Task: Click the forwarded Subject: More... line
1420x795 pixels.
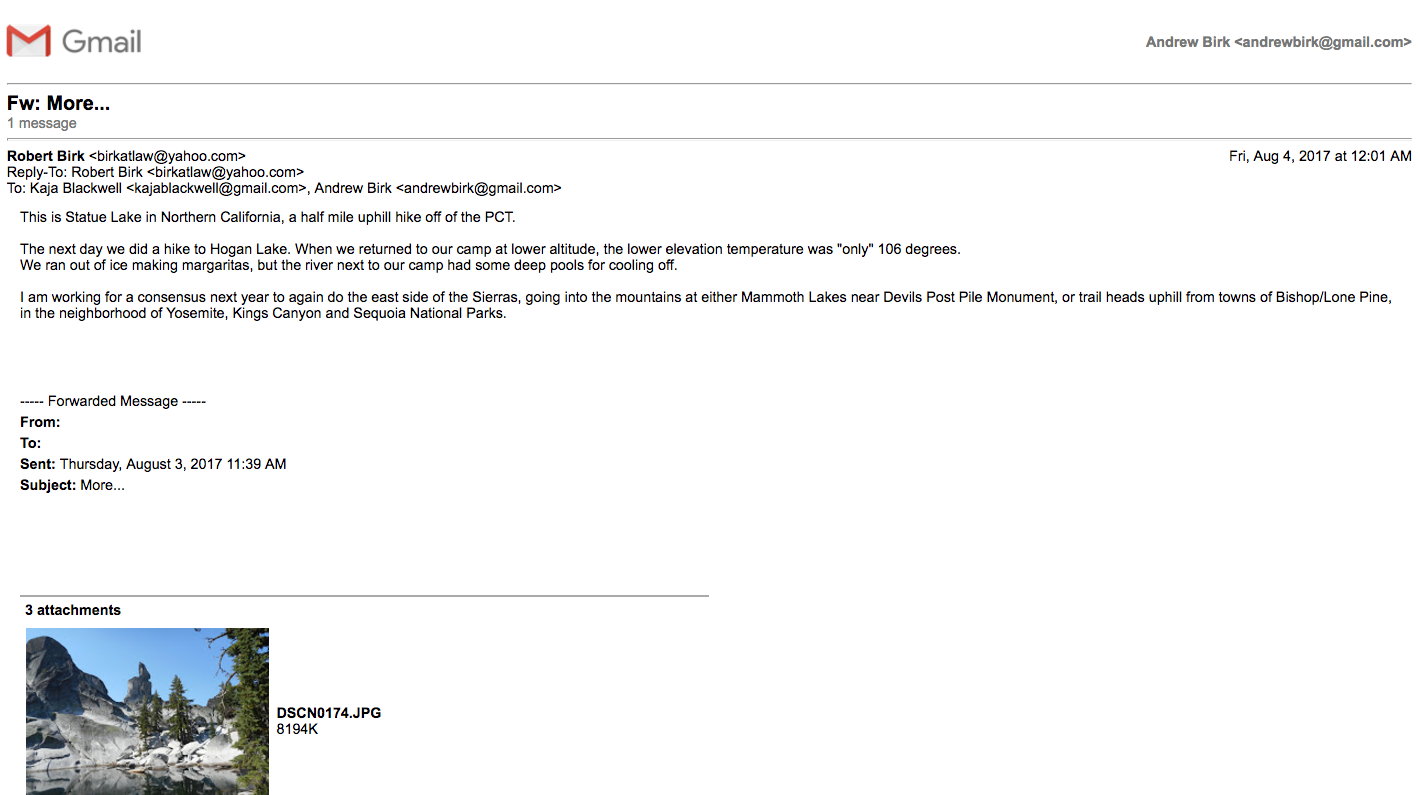Action: pyautogui.click(x=72, y=485)
